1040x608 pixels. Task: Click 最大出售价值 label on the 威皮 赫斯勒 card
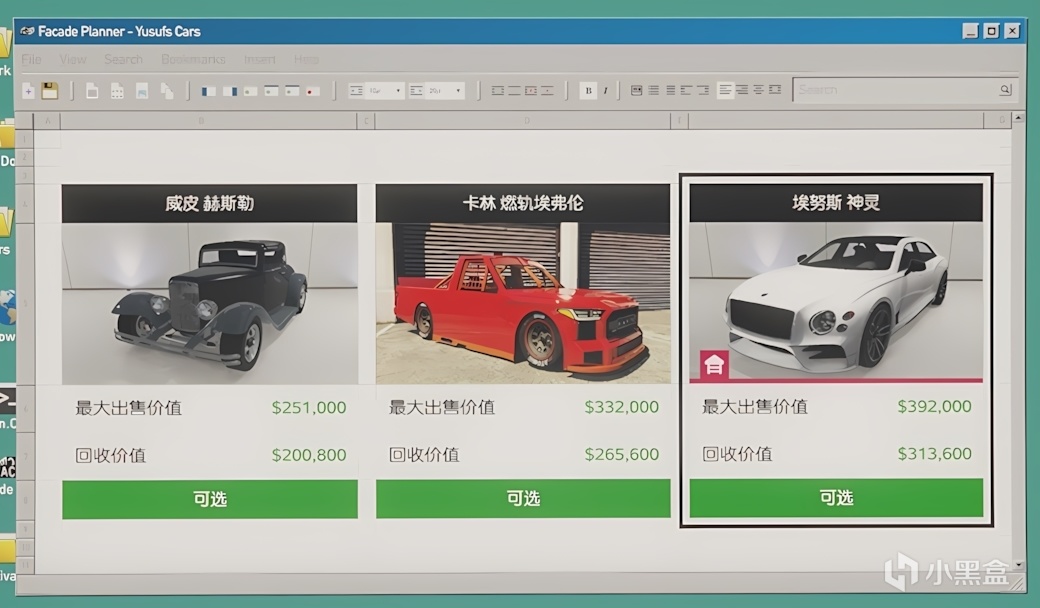pyautogui.click(x=129, y=408)
